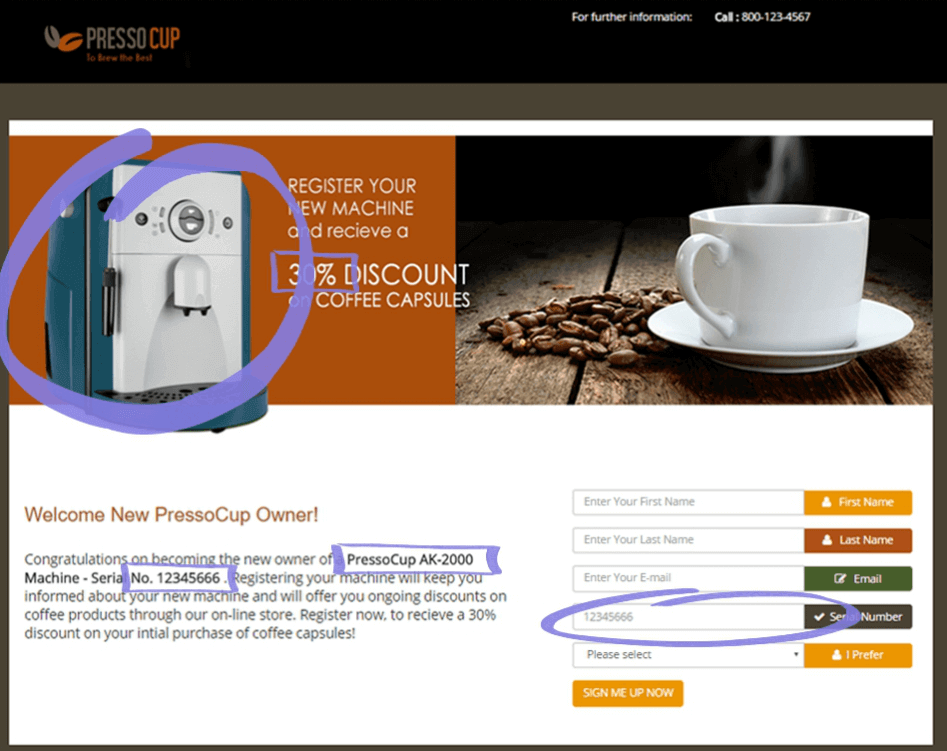Click the person icon on Last Name label
This screenshot has width=947, height=751.
coord(827,540)
